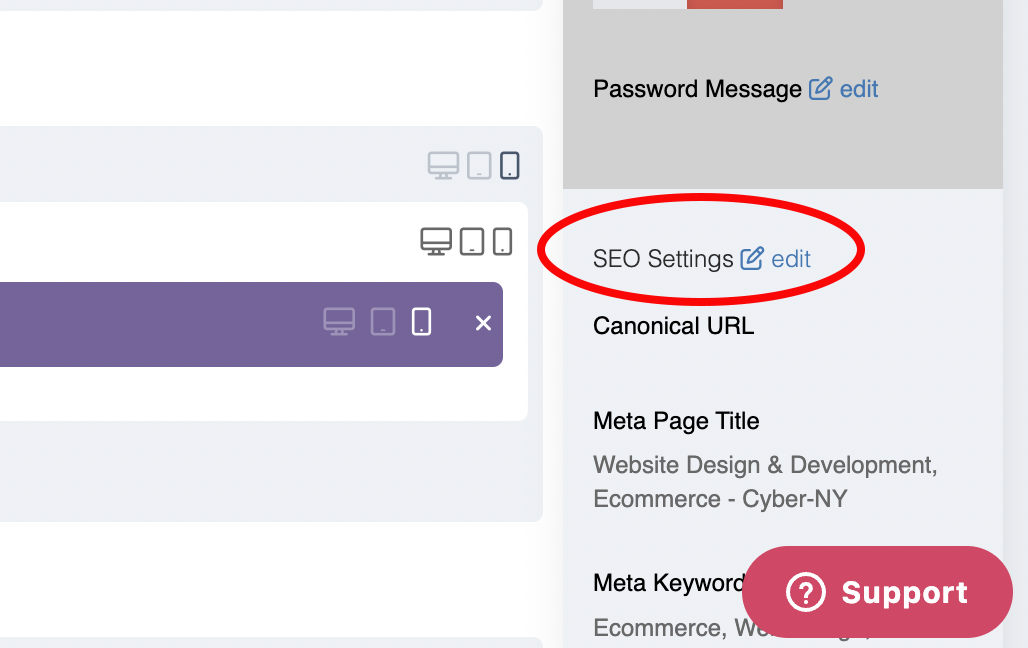Click the edit link next to SEO Settings

coord(791,258)
